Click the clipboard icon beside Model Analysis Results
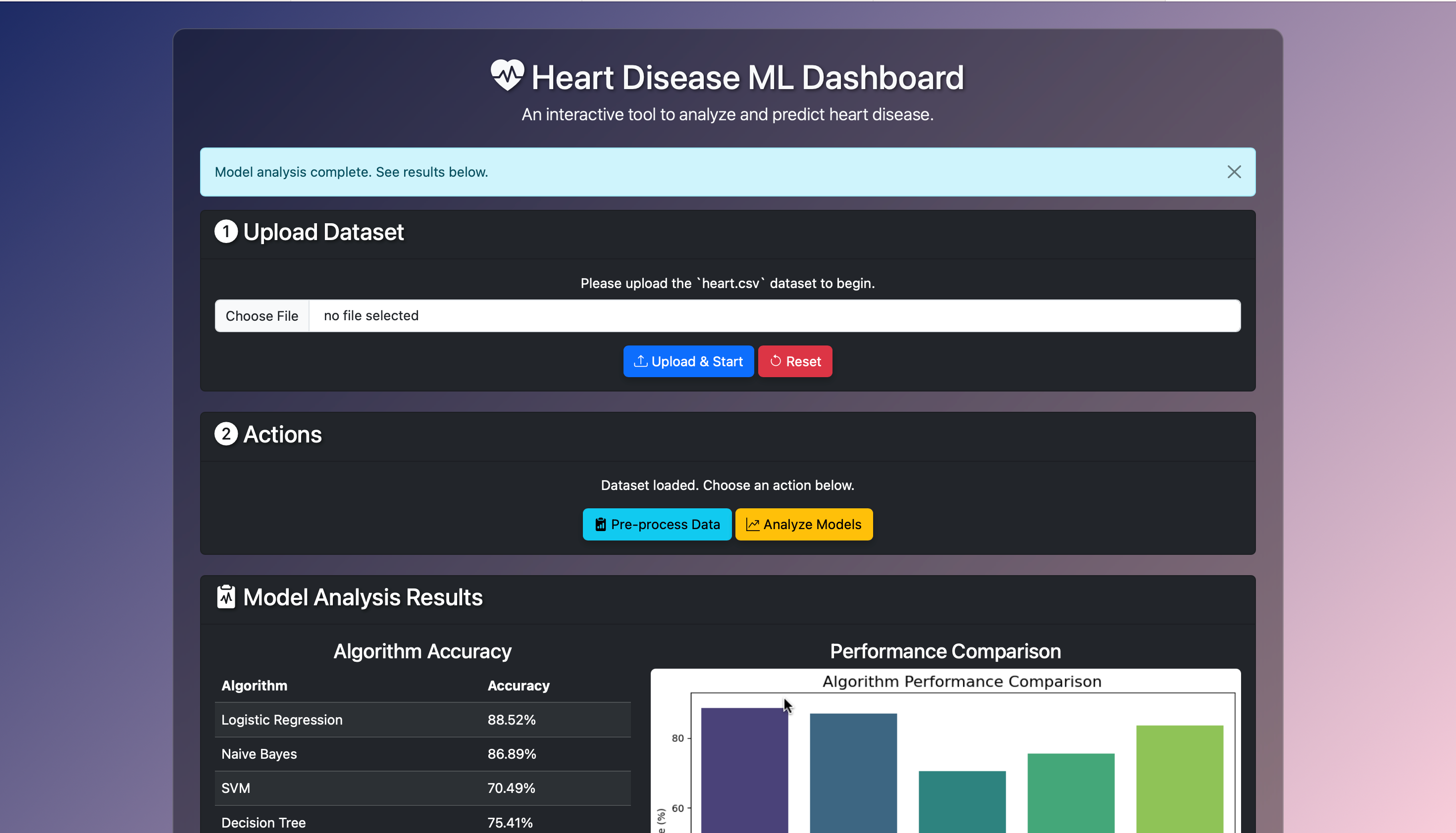The image size is (1456, 833). (226, 597)
